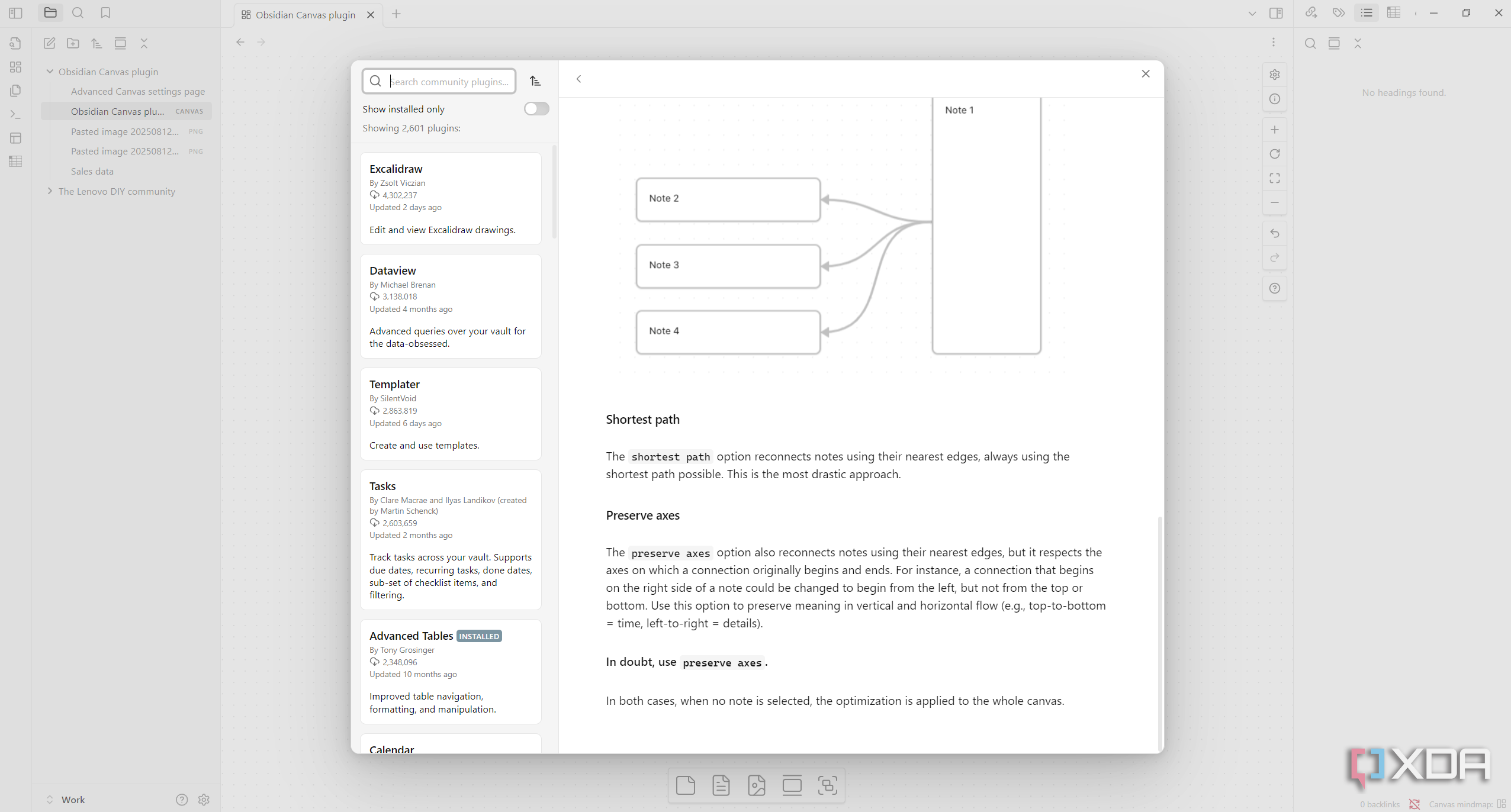This screenshot has height=812, width=1511.
Task: Open the canvas settings gear
Action: pos(1275,75)
